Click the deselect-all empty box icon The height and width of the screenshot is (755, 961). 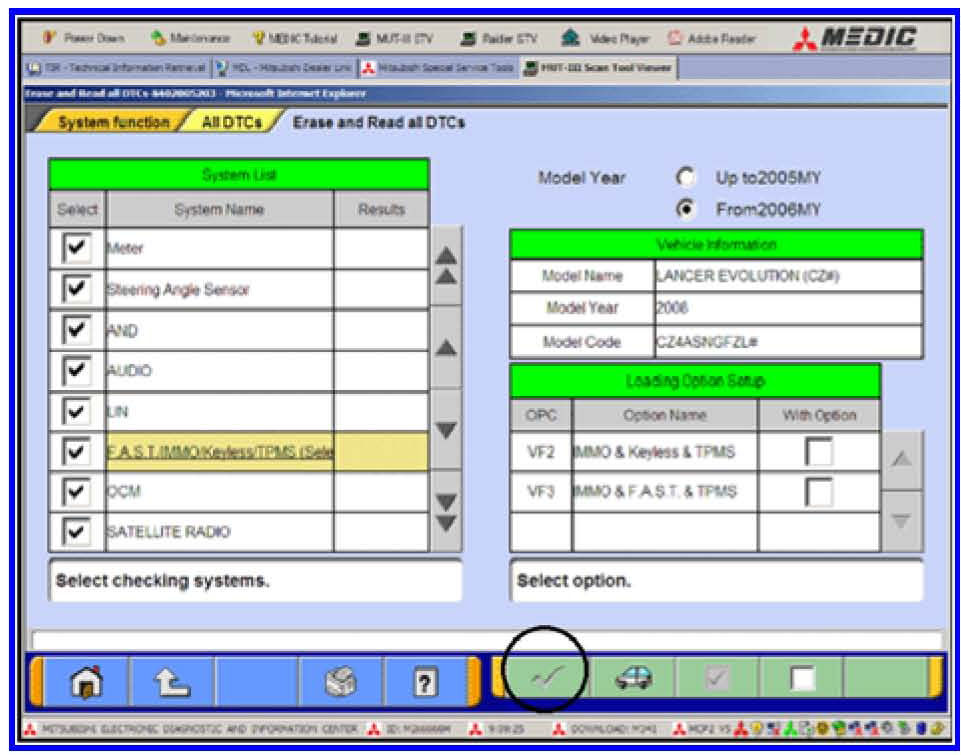point(802,679)
